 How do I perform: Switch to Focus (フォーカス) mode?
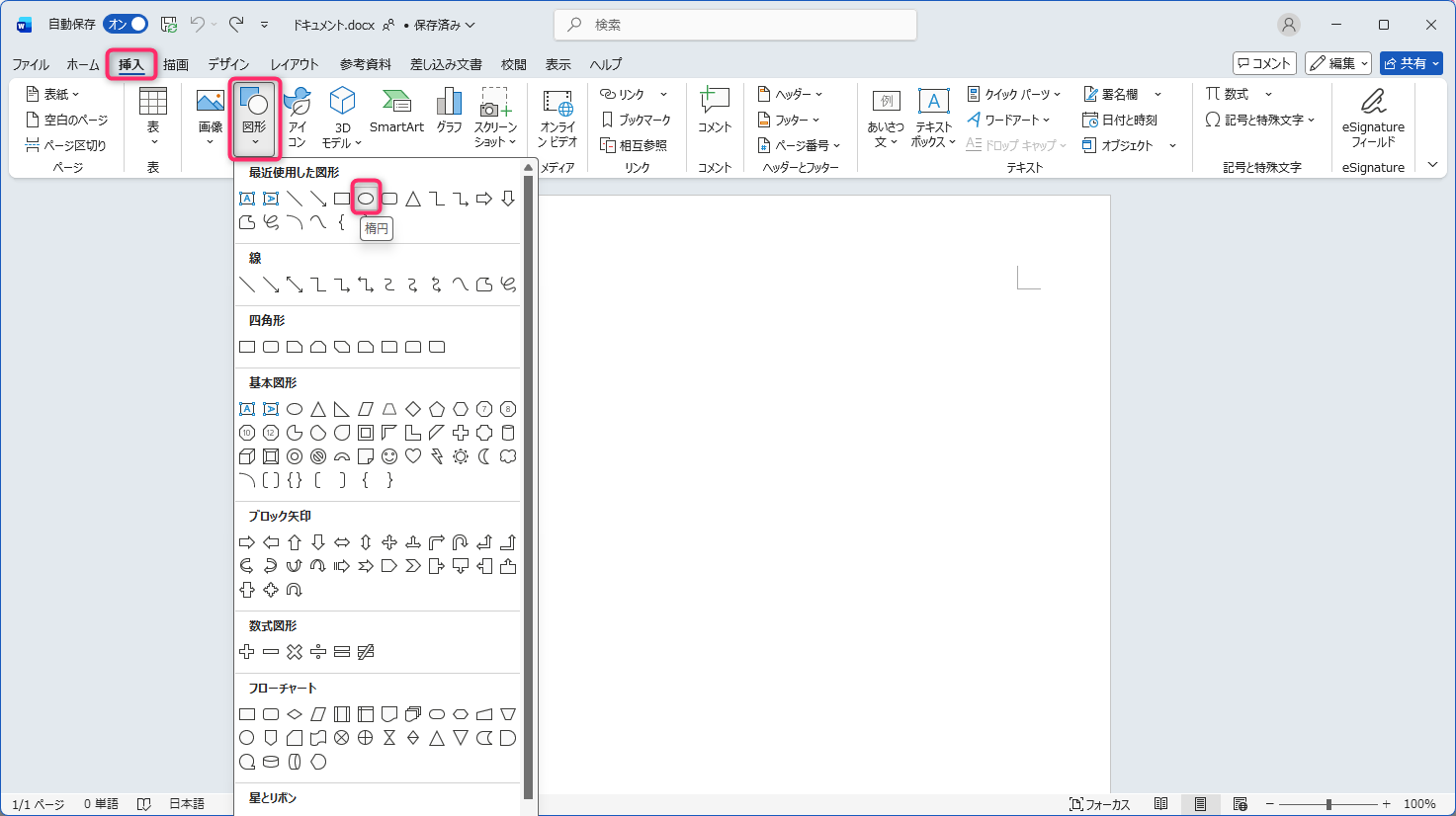[1099, 804]
